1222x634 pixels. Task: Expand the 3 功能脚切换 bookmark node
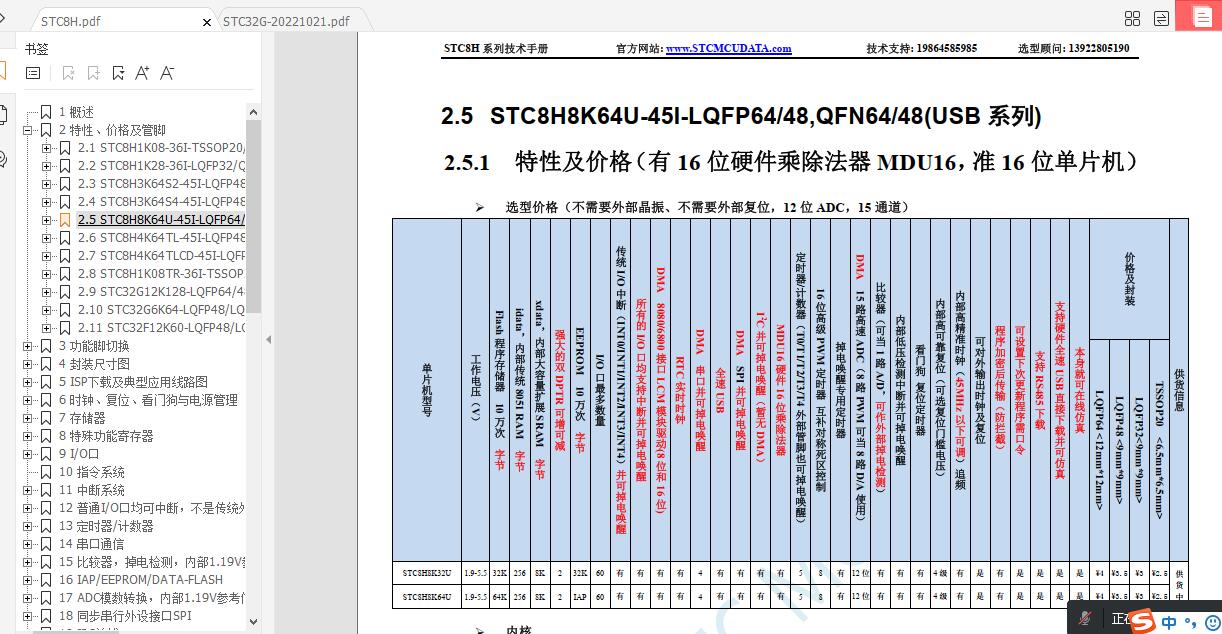click(x=27, y=346)
